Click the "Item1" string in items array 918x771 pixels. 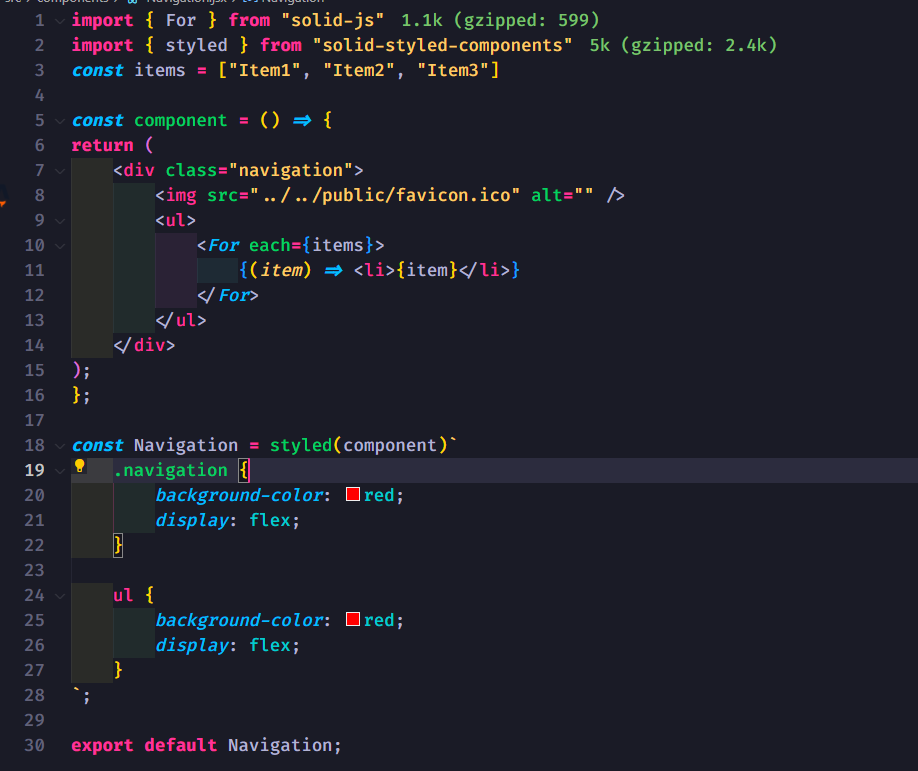coord(265,70)
